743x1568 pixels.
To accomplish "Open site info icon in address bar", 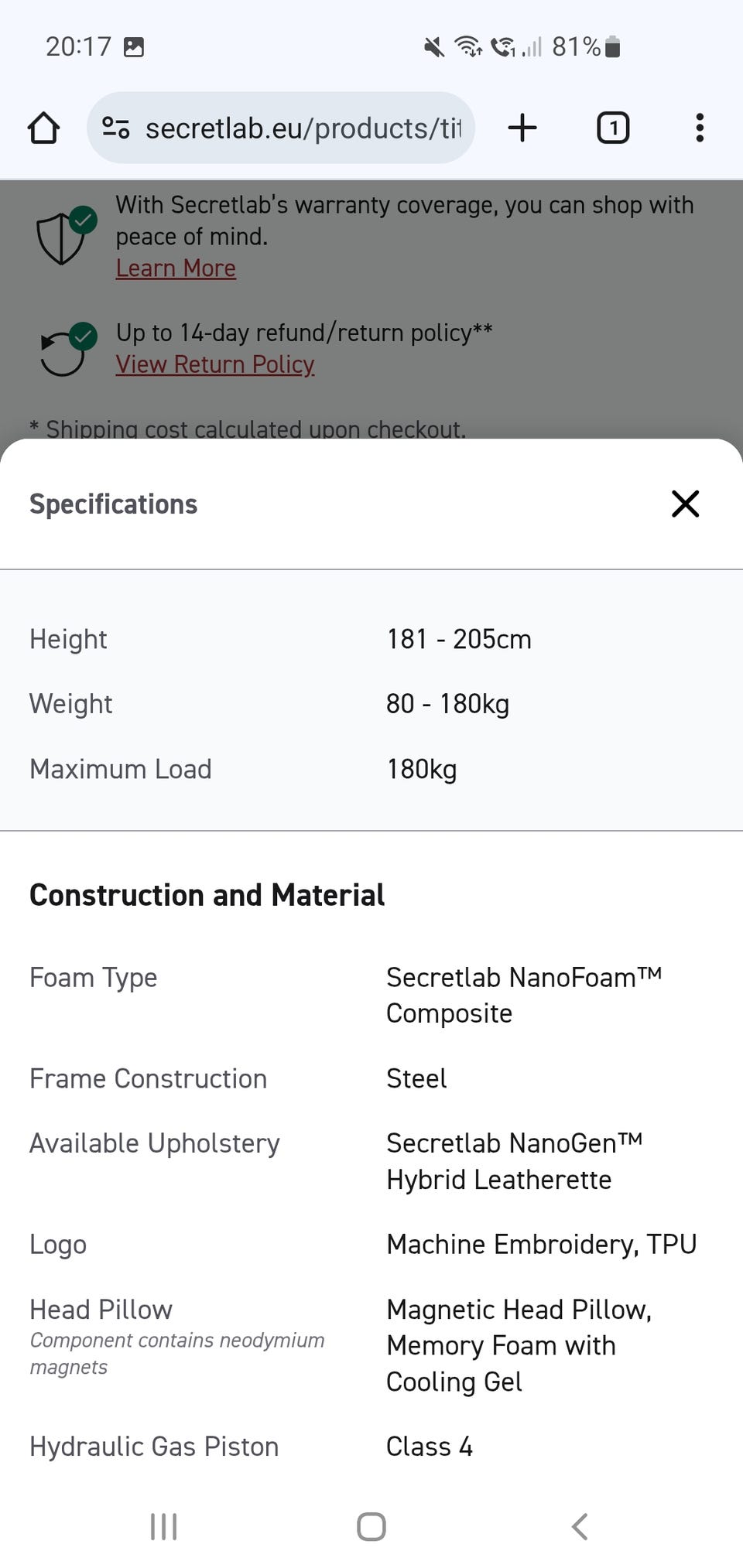I will point(116,128).
